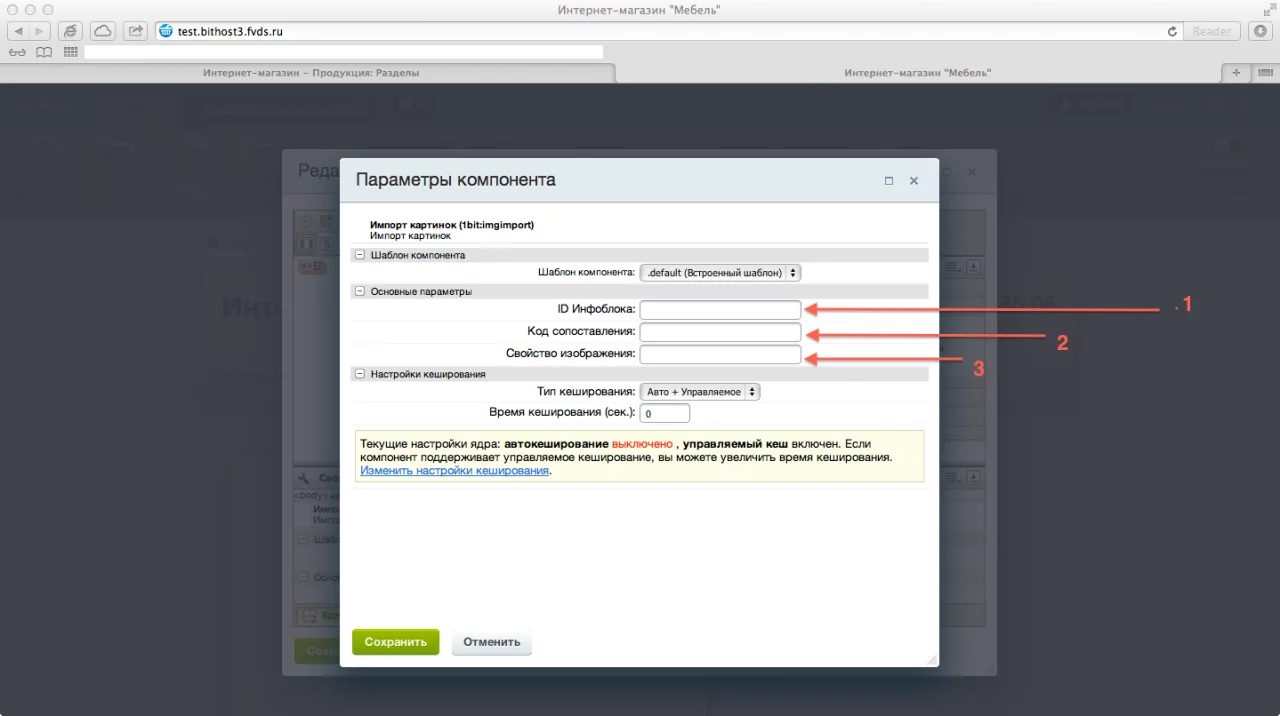This screenshot has height=716, width=1280.
Task: Collapse the Основные параметры section
Action: (x=359, y=292)
